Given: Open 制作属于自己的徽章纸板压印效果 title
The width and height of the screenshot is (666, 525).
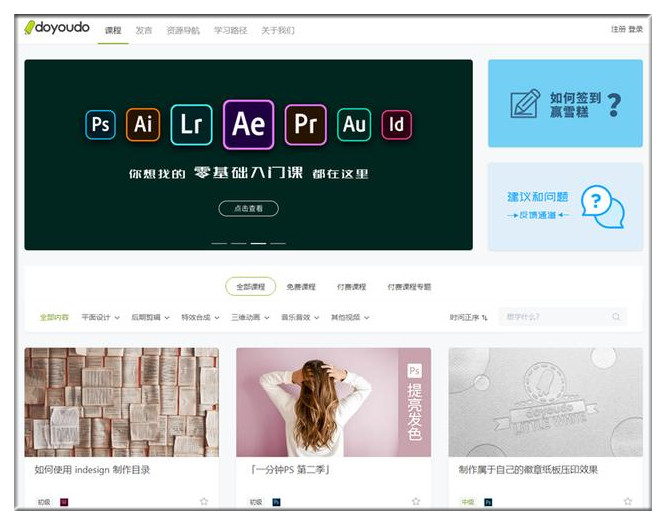Looking at the screenshot, I should (528, 470).
